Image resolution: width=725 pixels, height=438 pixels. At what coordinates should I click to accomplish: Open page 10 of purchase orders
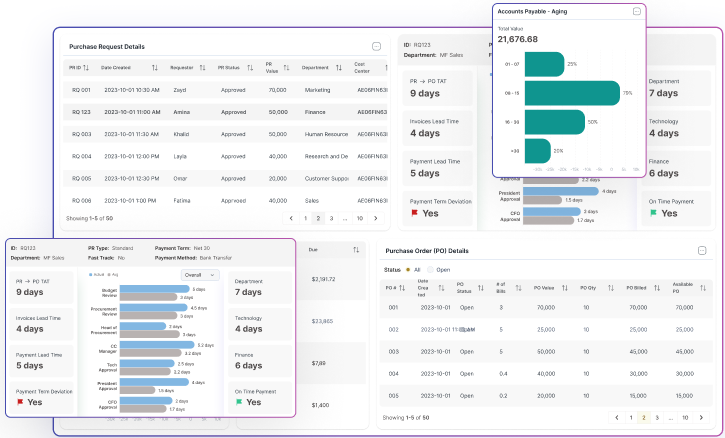pyautogui.click(x=685, y=417)
